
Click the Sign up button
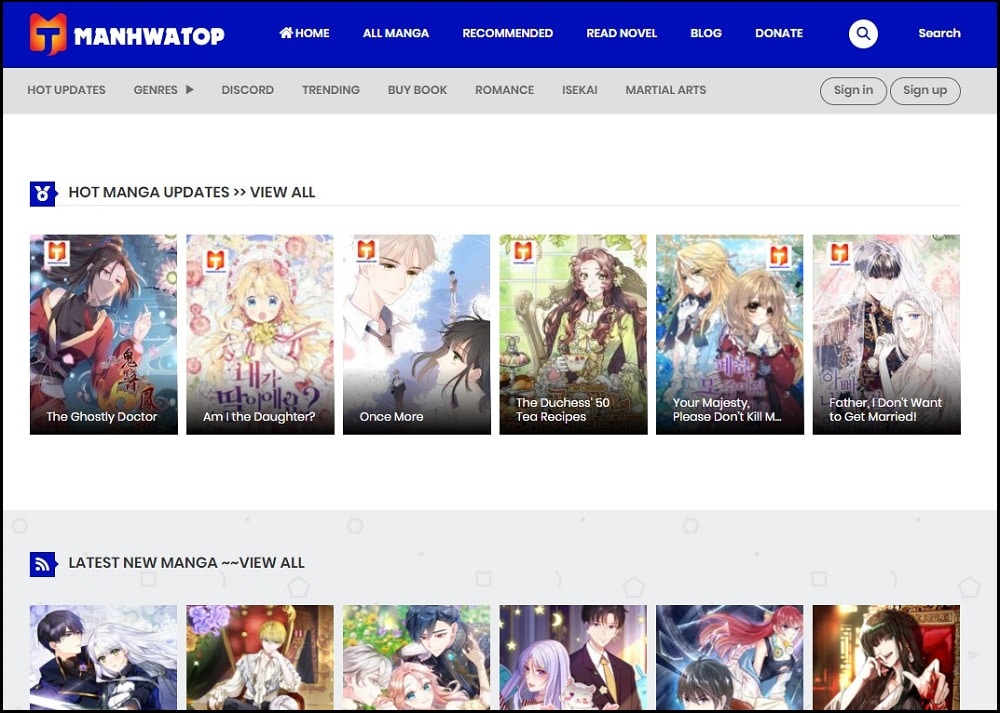coord(925,91)
